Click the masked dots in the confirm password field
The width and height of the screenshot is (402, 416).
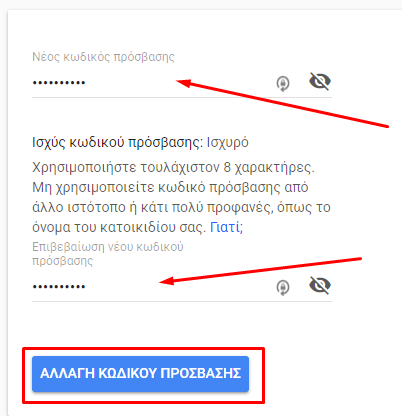[59, 286]
